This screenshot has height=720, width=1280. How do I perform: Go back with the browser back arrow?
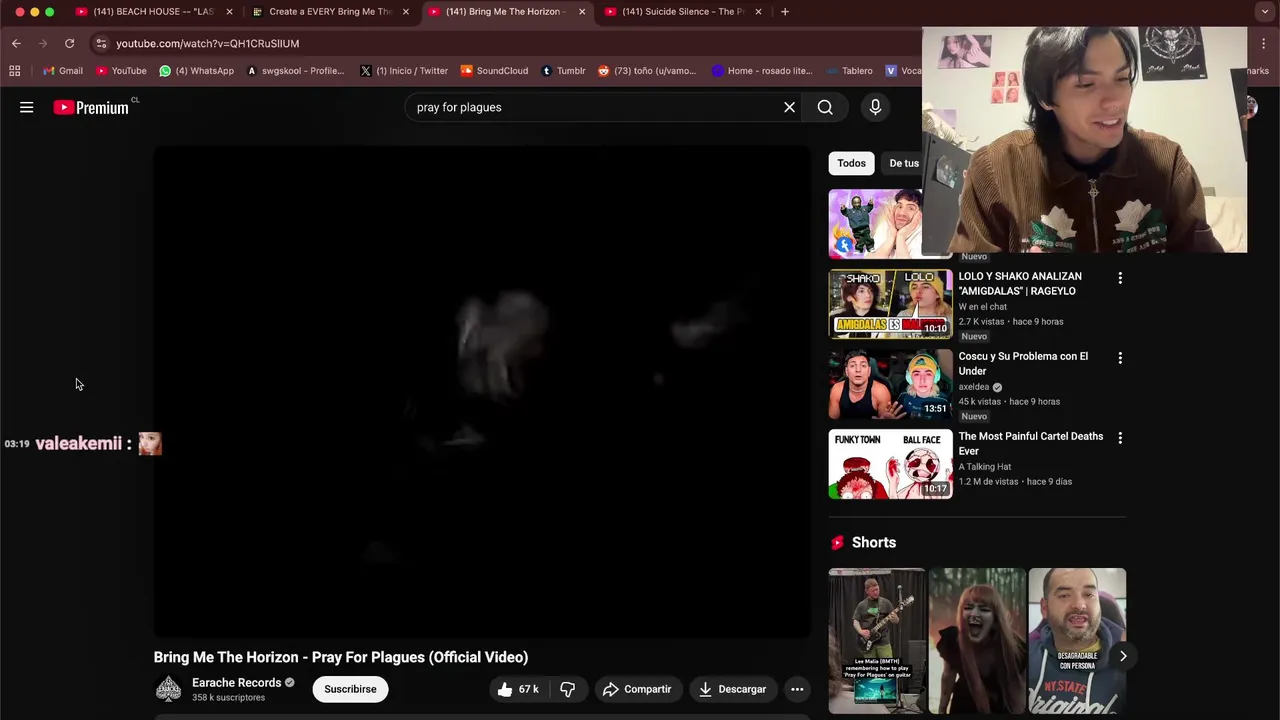coord(16,43)
